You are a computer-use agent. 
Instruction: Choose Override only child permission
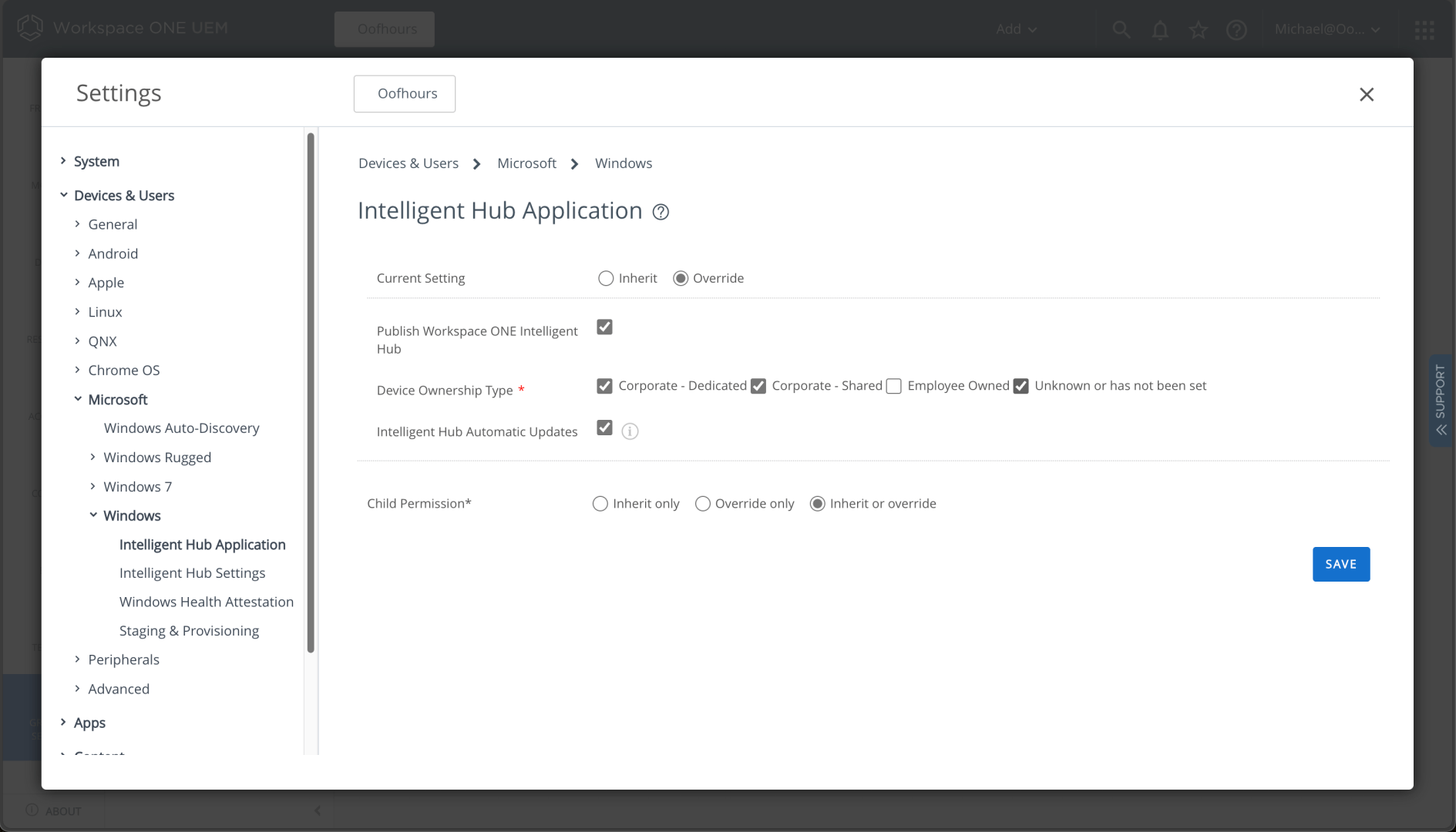[x=702, y=504]
